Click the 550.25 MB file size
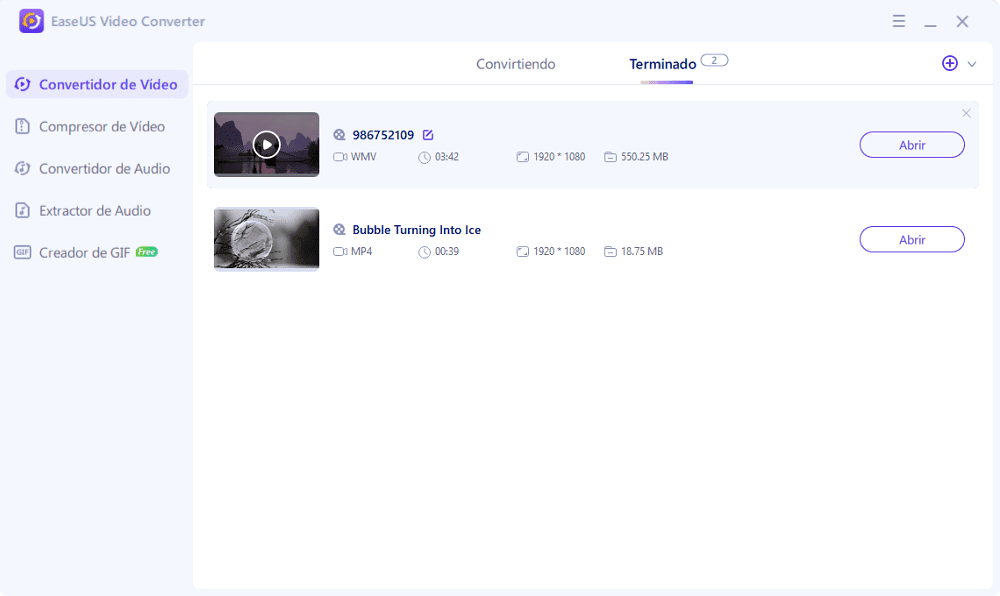Viewport: 1000px width, 596px height. pyautogui.click(x=645, y=157)
